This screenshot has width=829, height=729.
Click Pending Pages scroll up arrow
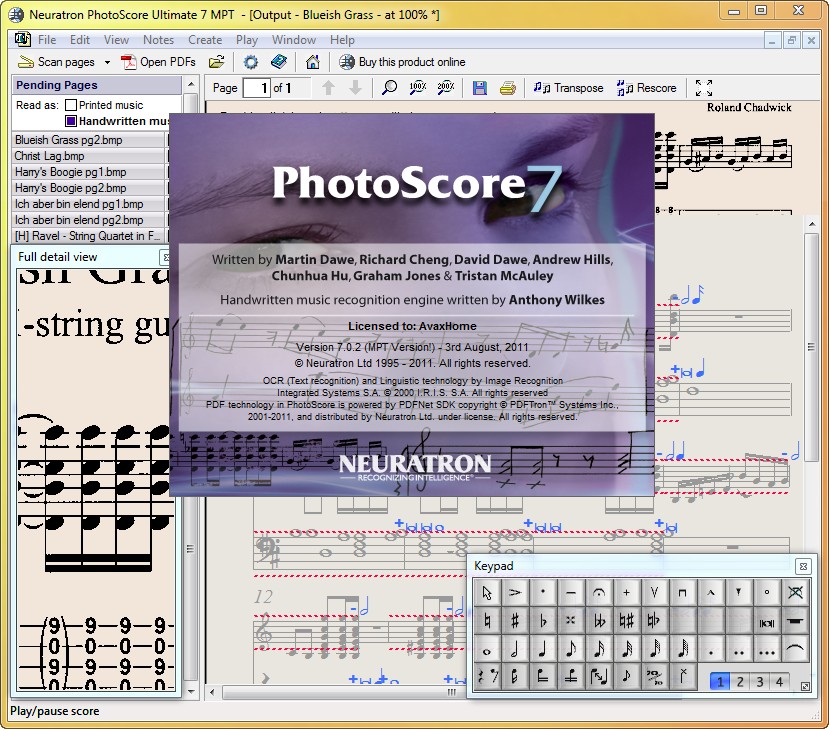point(191,84)
